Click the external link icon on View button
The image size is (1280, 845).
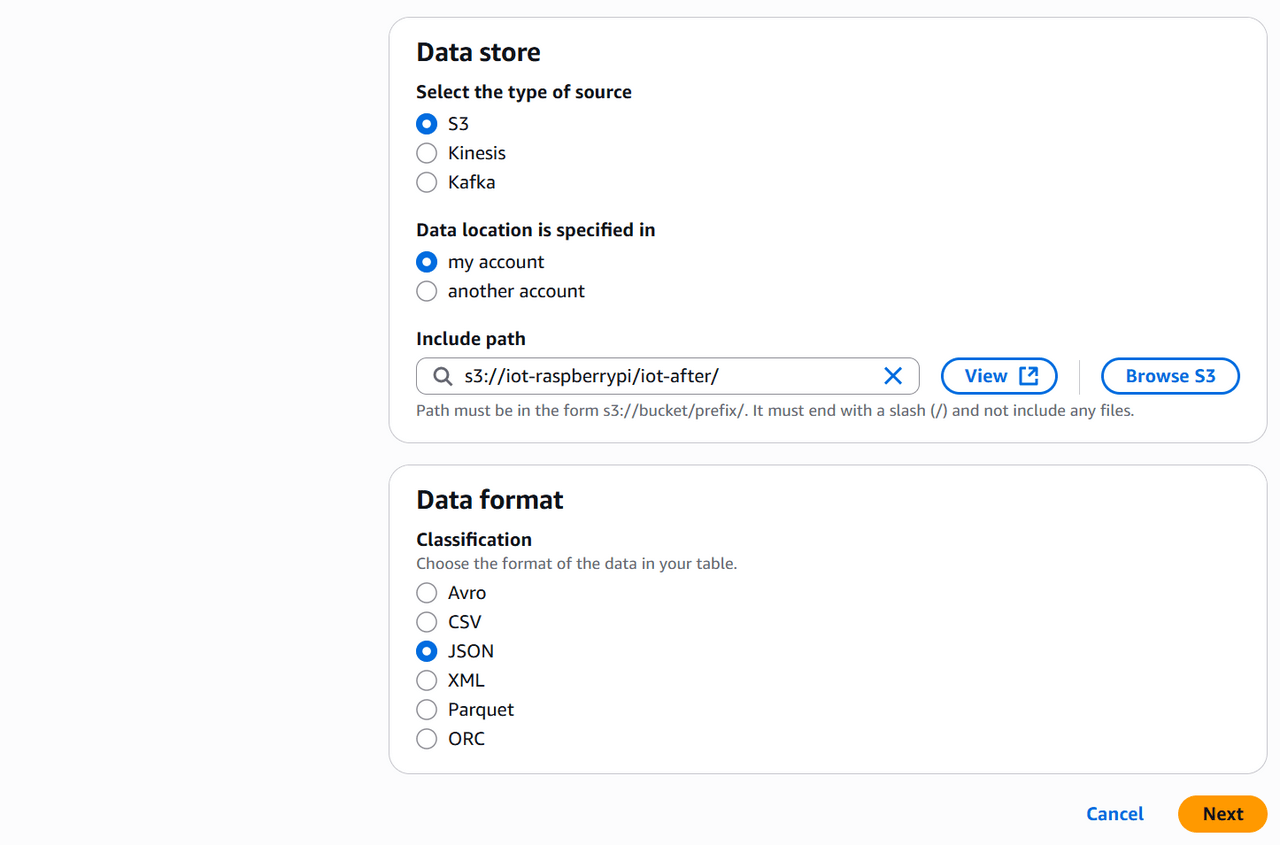pyautogui.click(x=1028, y=376)
